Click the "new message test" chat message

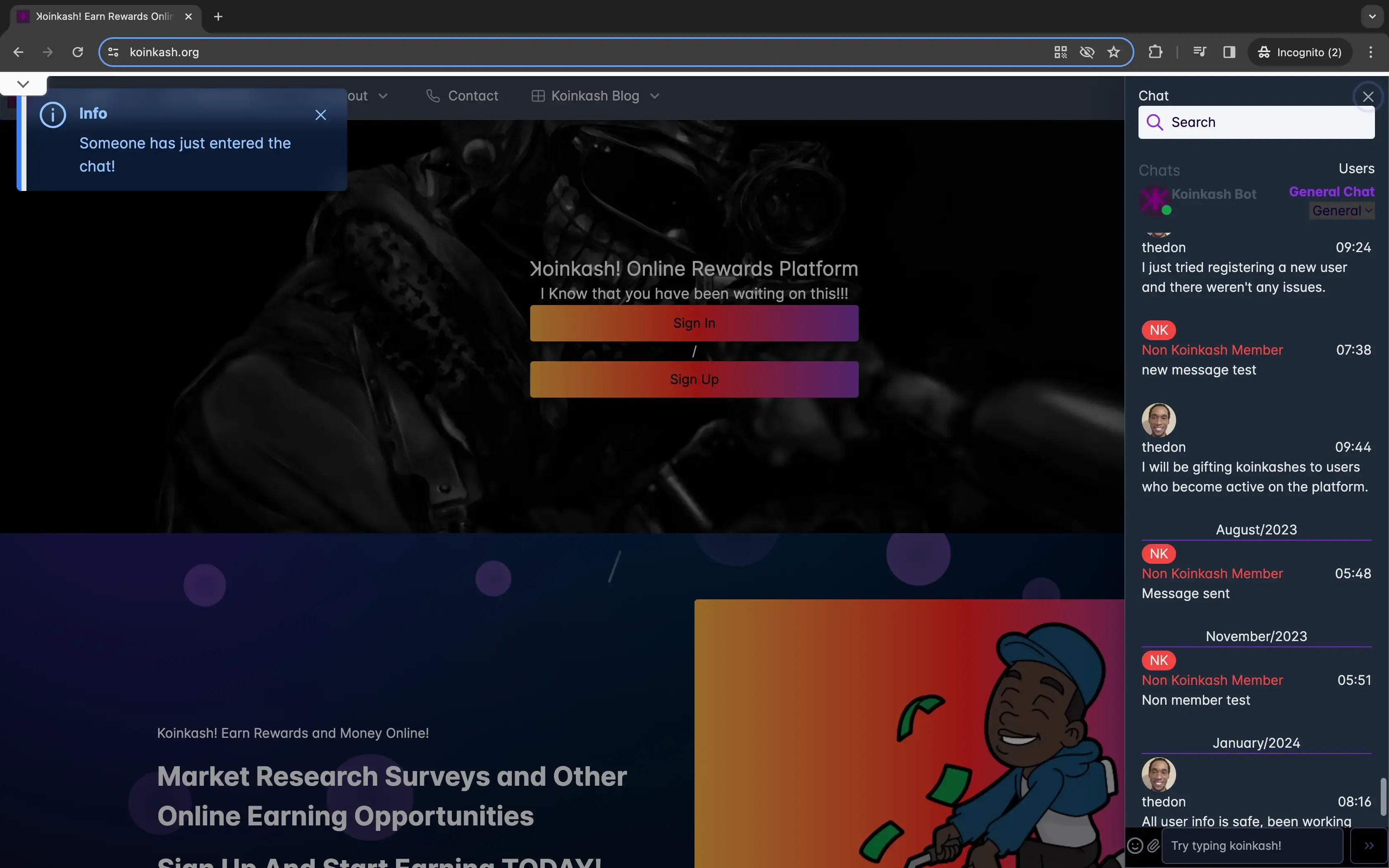coord(1198,370)
